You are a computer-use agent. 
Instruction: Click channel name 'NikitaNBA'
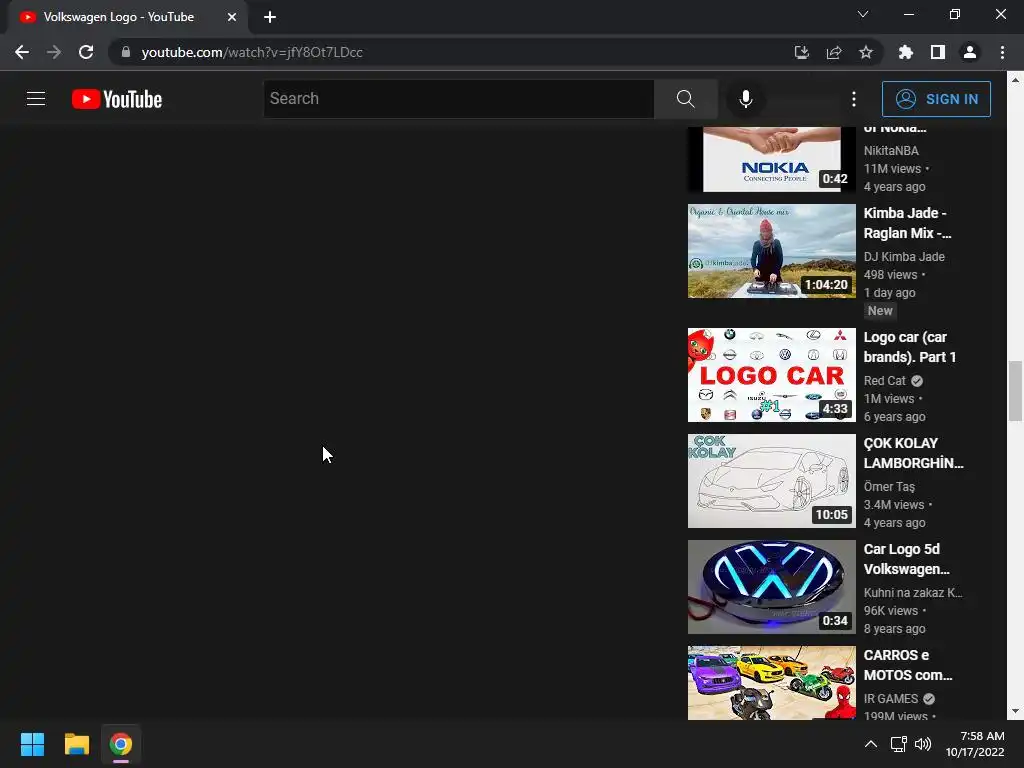(x=891, y=150)
